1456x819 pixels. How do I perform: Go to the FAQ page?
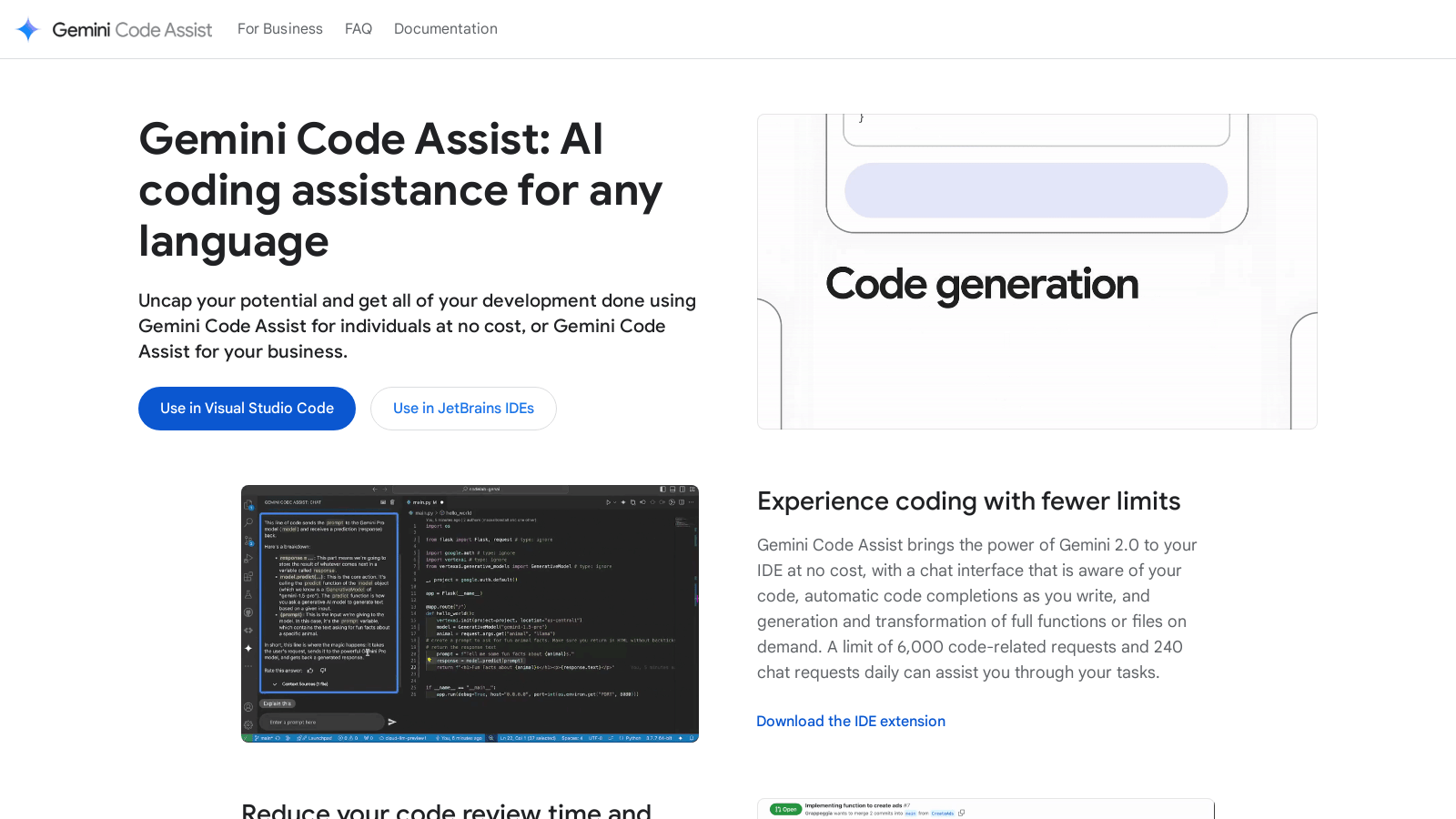pyautogui.click(x=359, y=29)
